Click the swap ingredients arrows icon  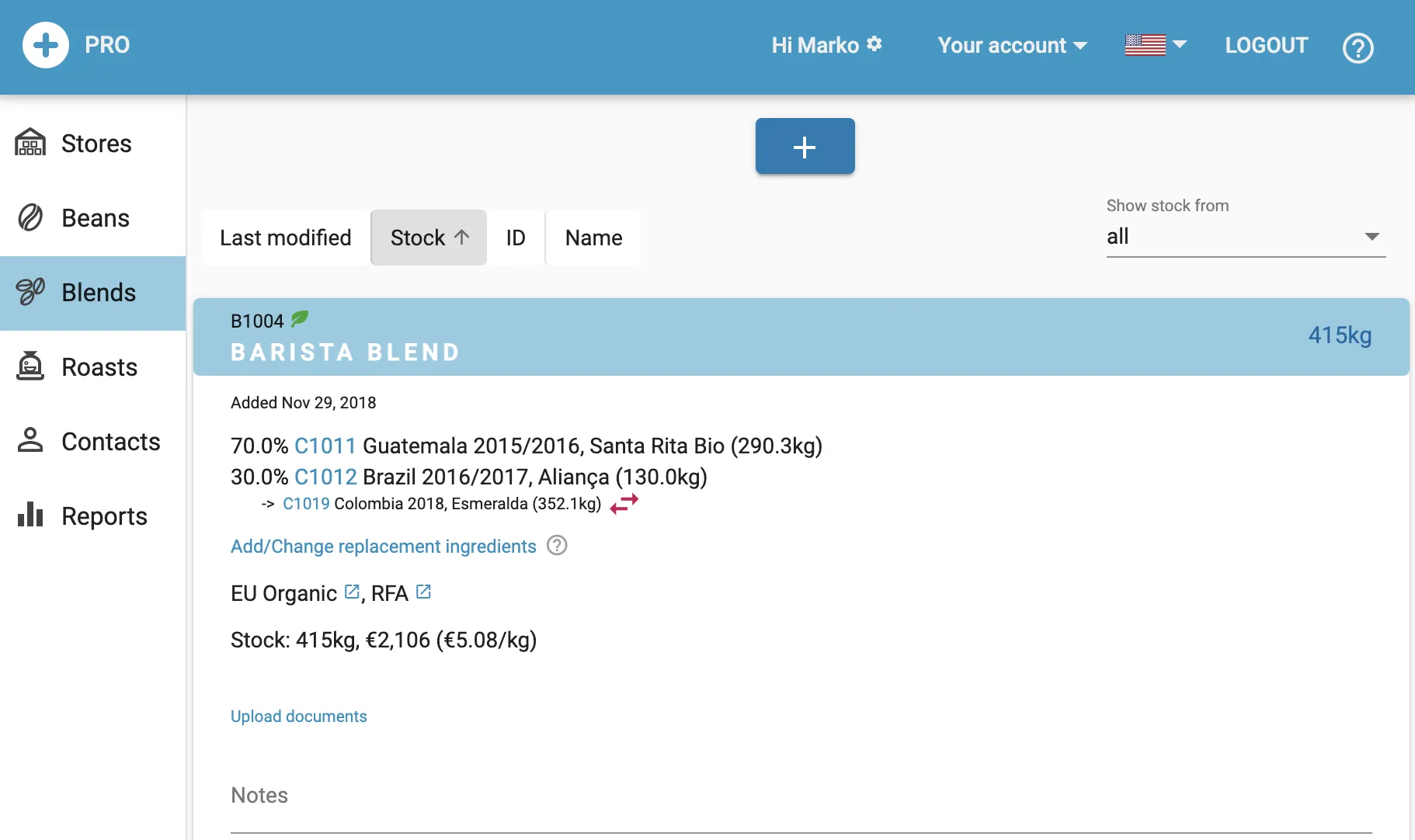pyautogui.click(x=624, y=504)
